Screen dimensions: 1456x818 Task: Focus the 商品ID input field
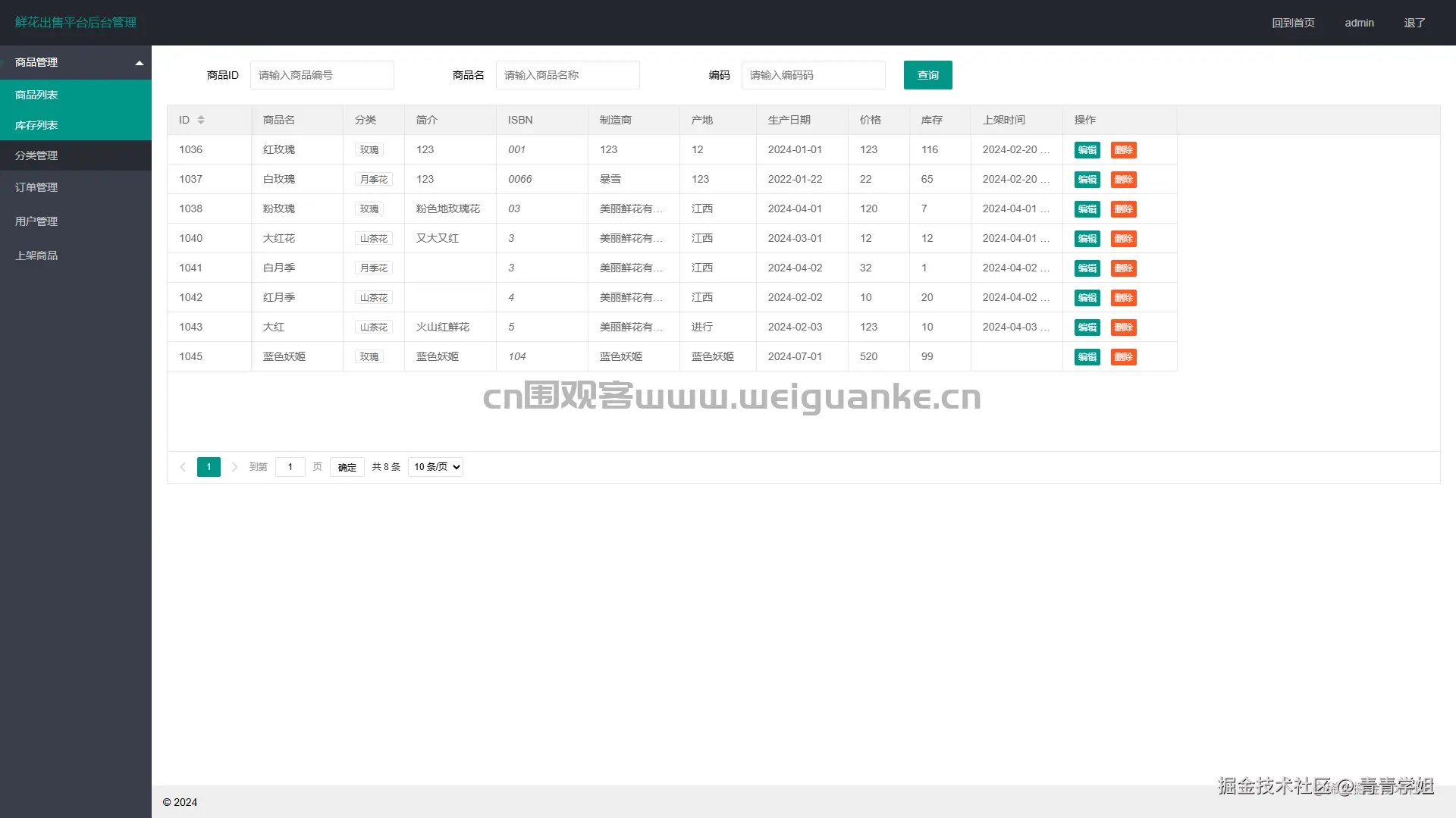tap(322, 75)
